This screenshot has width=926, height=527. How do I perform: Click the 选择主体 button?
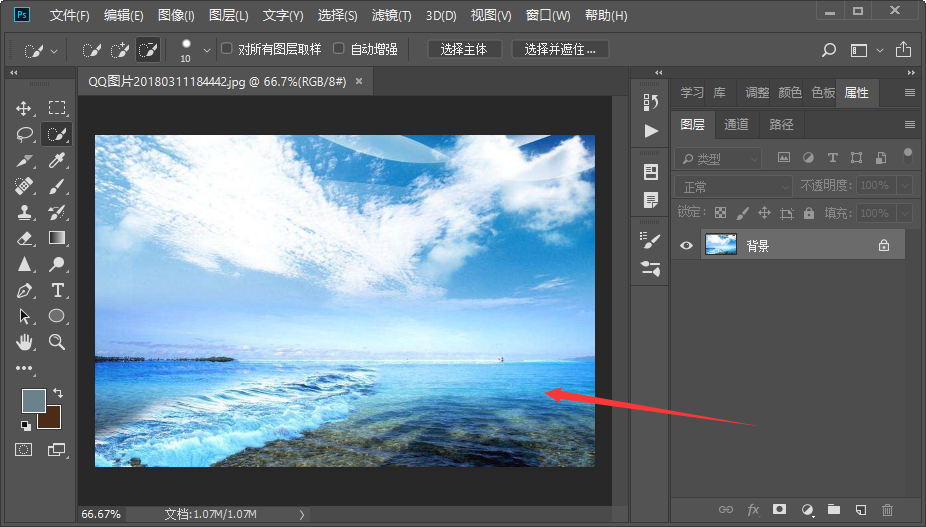(x=464, y=49)
